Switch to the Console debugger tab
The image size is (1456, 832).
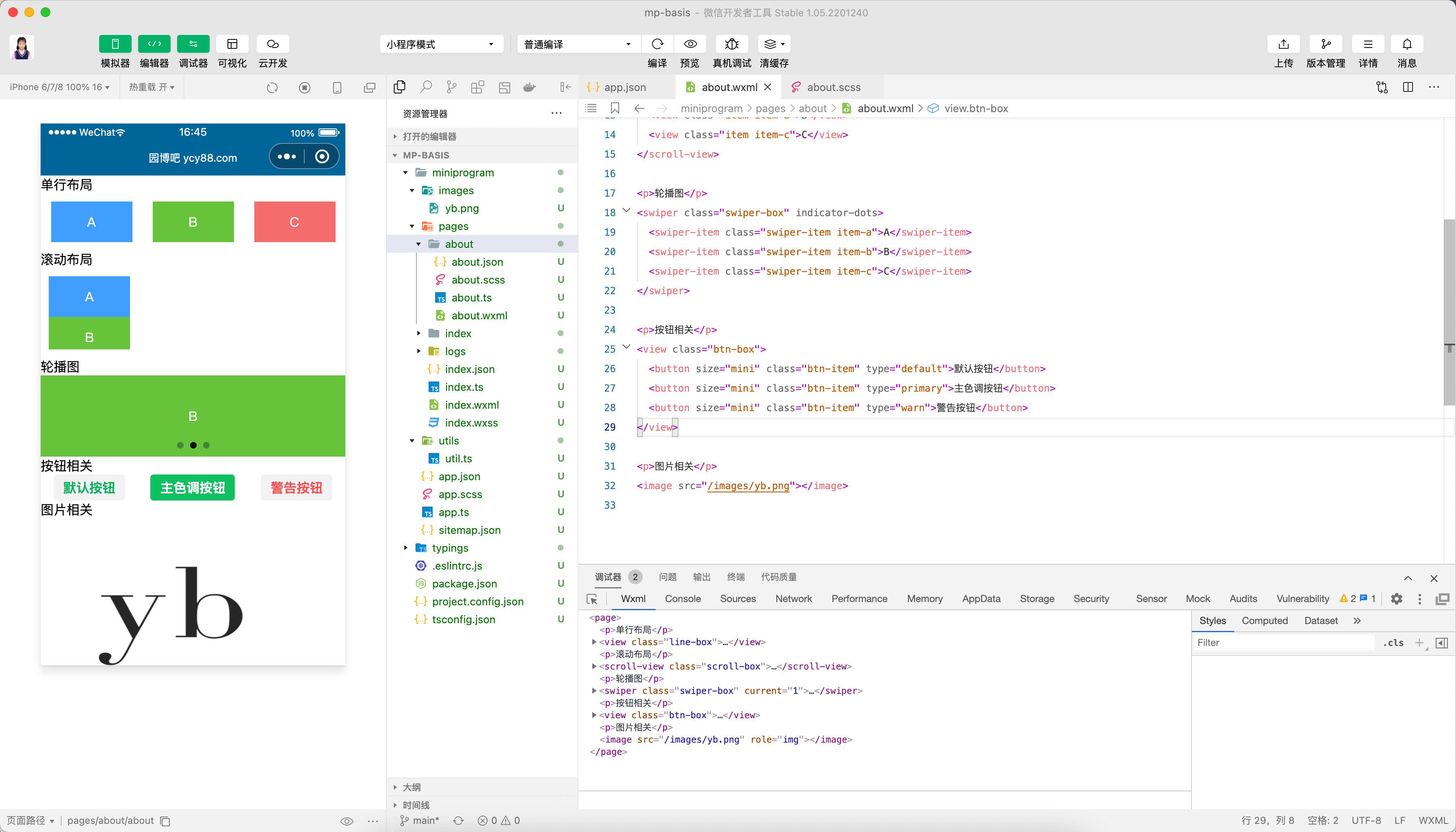click(682, 598)
